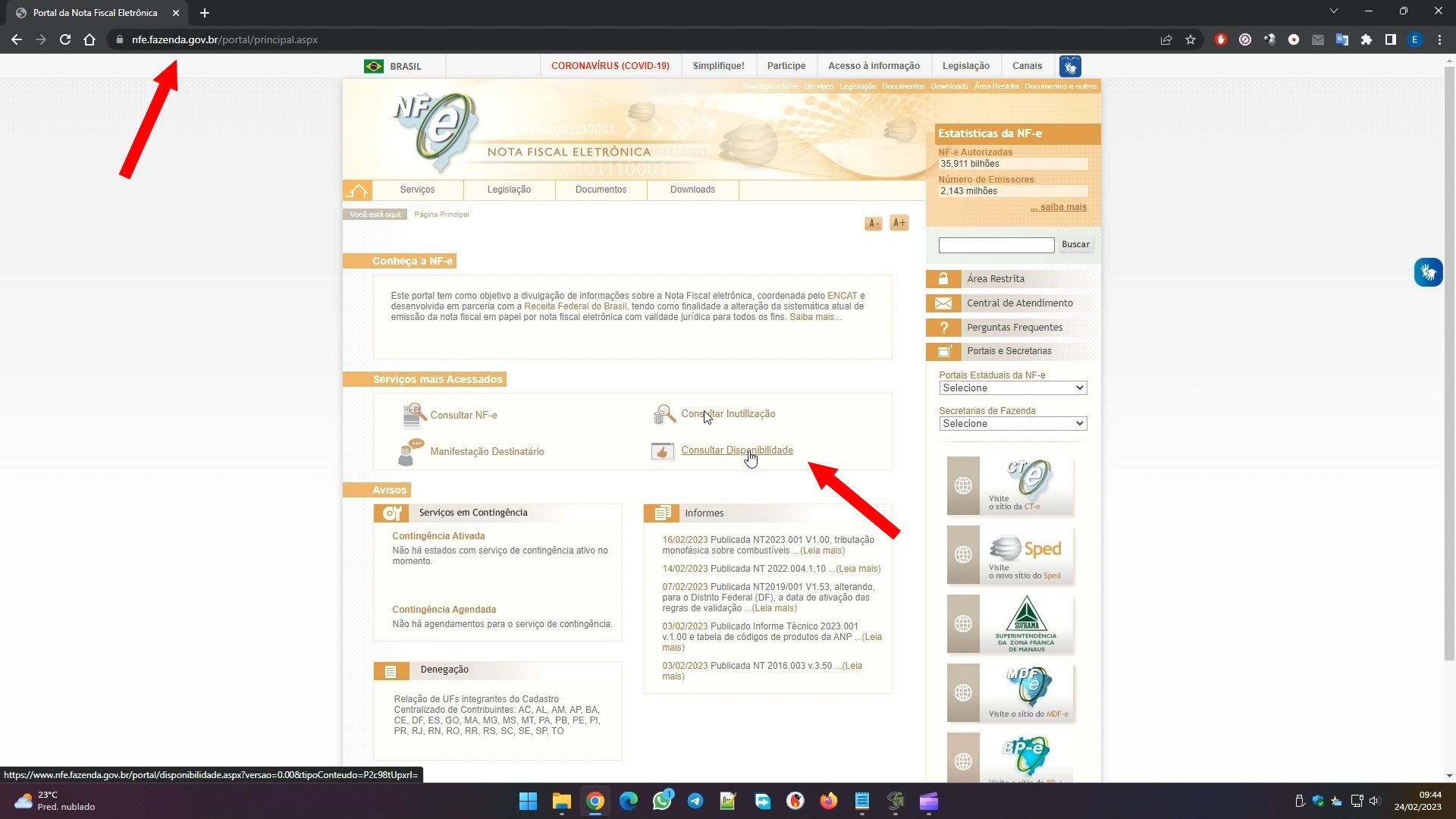Reload the page with the refresh icon
The image size is (1456, 819).
coord(65,39)
